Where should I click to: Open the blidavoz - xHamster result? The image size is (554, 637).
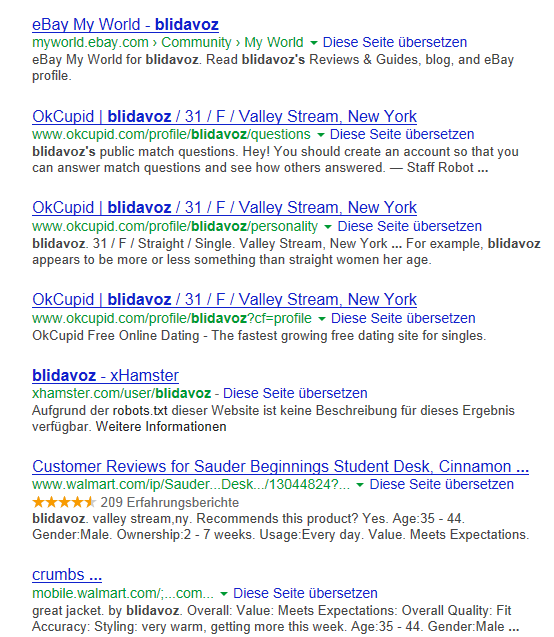[105, 375]
